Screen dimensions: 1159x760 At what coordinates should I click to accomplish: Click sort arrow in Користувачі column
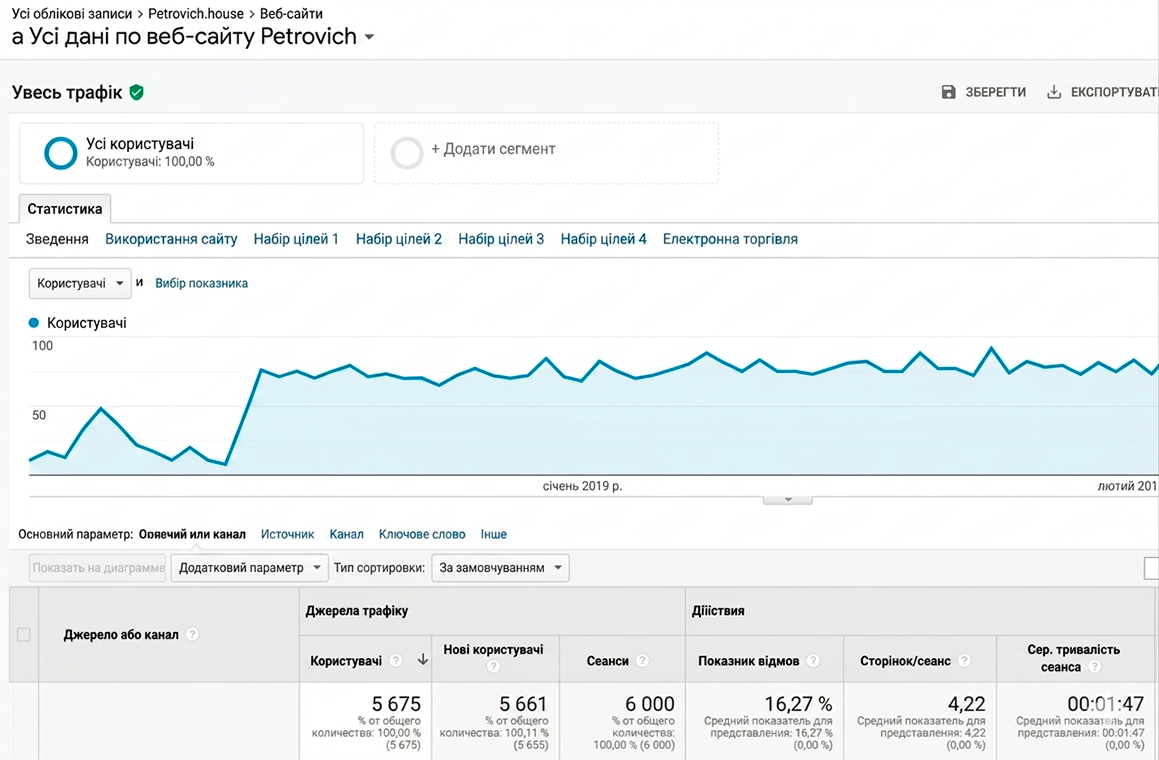tap(423, 659)
